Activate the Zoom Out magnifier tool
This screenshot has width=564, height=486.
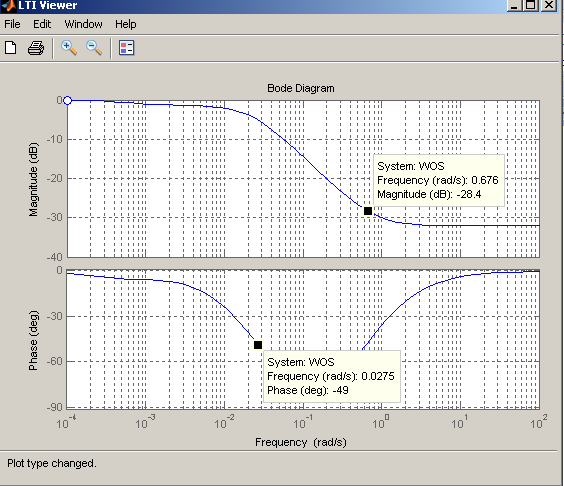pyautogui.click(x=94, y=48)
